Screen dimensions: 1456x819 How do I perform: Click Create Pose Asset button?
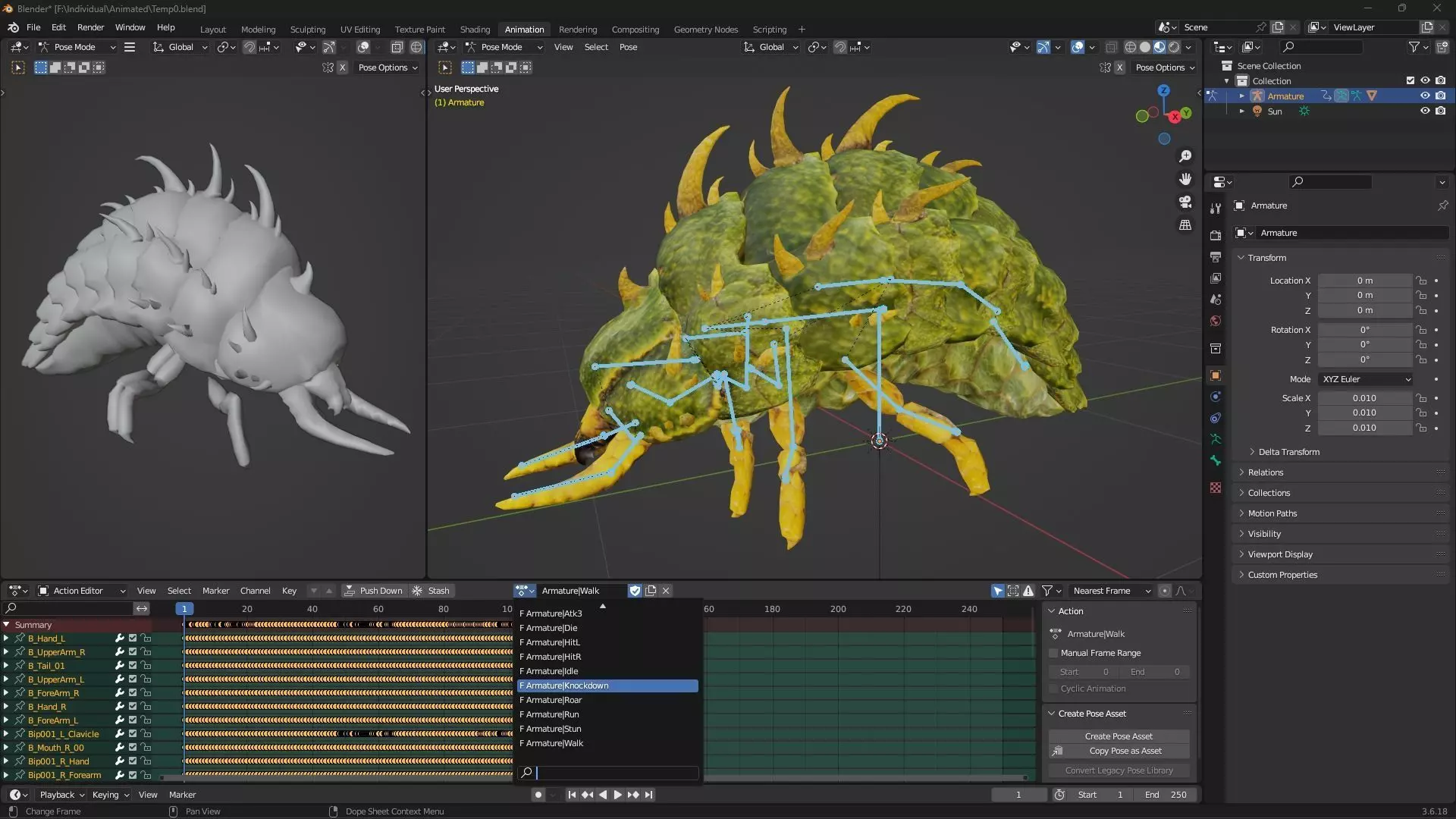1119,736
